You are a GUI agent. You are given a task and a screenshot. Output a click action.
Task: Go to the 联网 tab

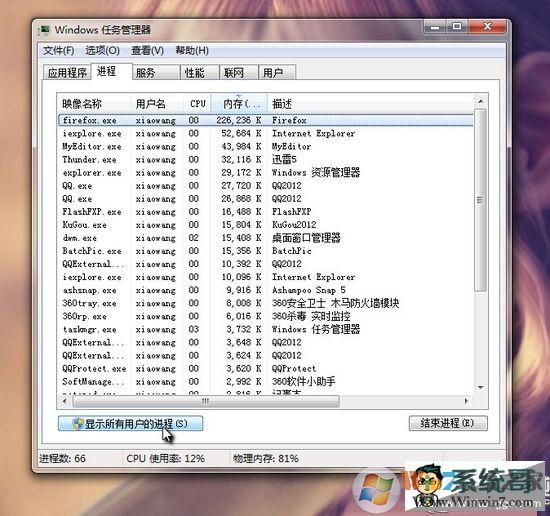[239, 73]
